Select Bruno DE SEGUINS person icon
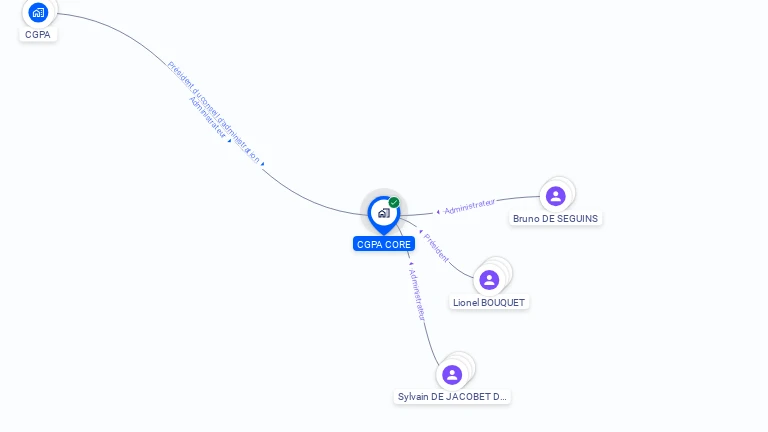The image size is (768, 432). pos(555,196)
